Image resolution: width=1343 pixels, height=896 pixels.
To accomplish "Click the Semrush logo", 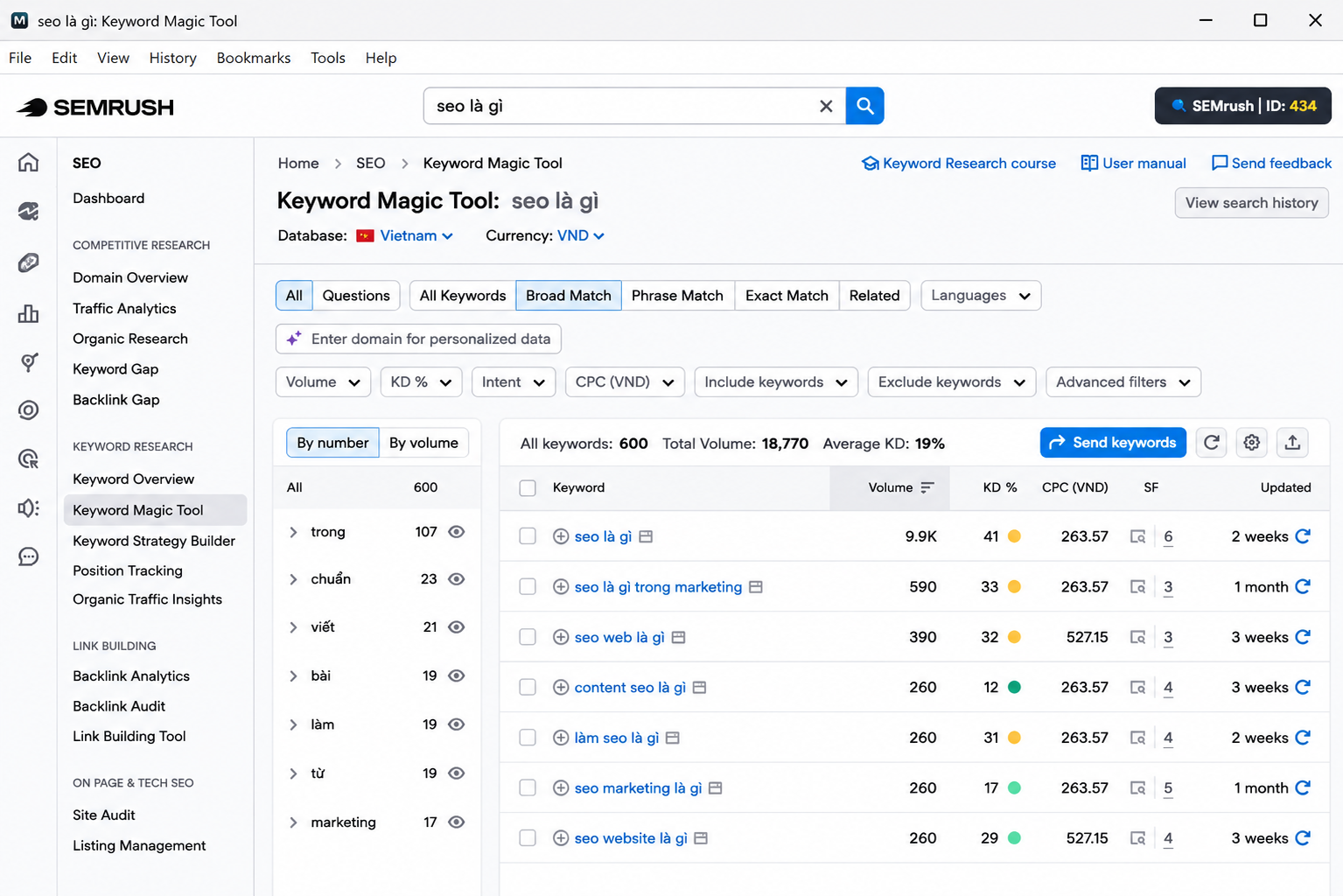I will point(95,107).
